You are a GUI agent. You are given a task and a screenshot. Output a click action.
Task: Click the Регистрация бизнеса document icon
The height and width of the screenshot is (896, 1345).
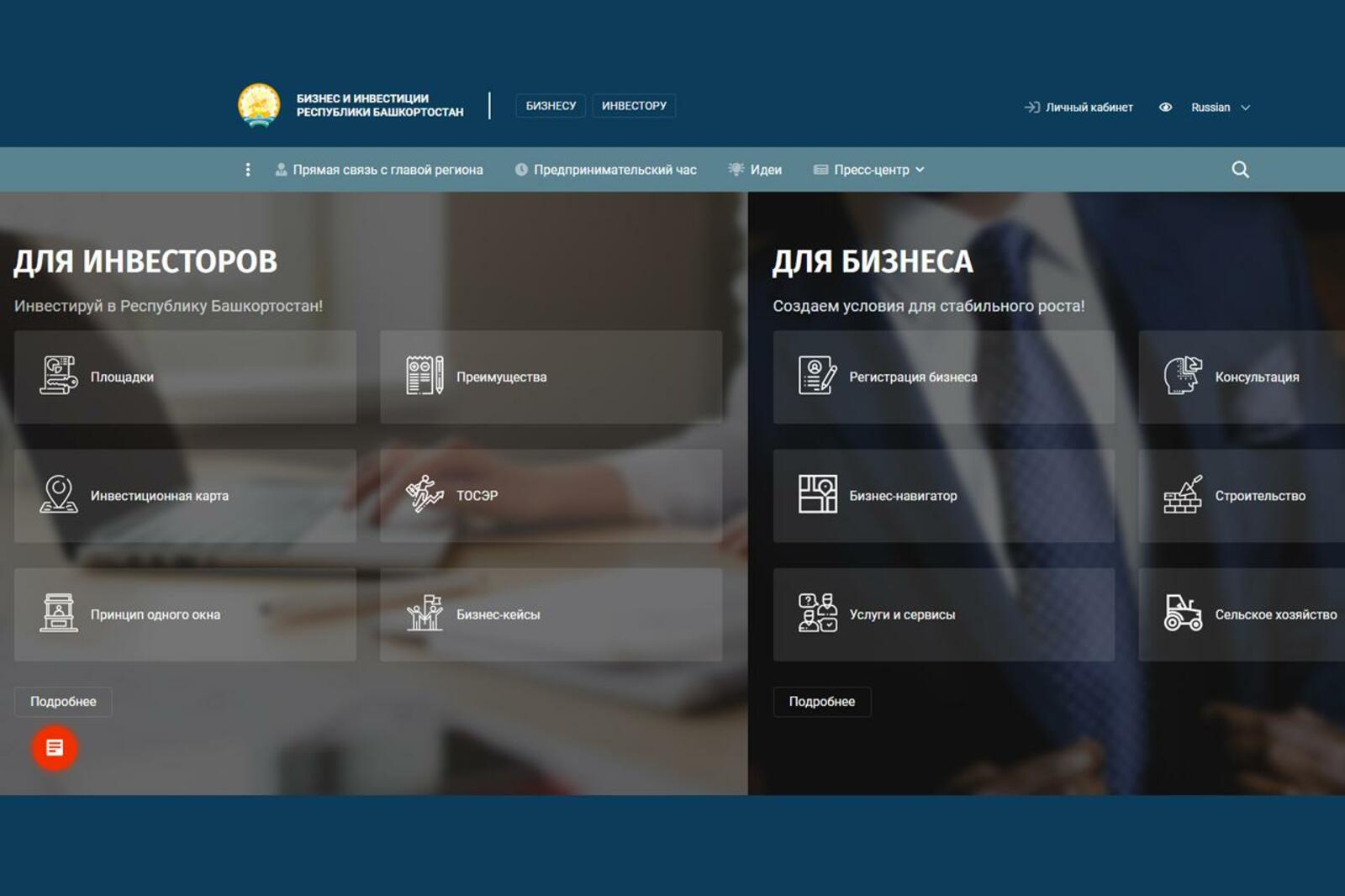[x=818, y=376]
